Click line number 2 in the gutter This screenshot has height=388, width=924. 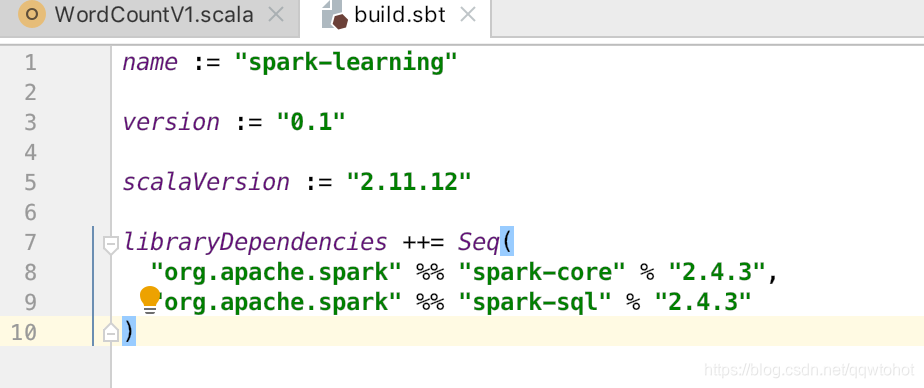(30, 93)
